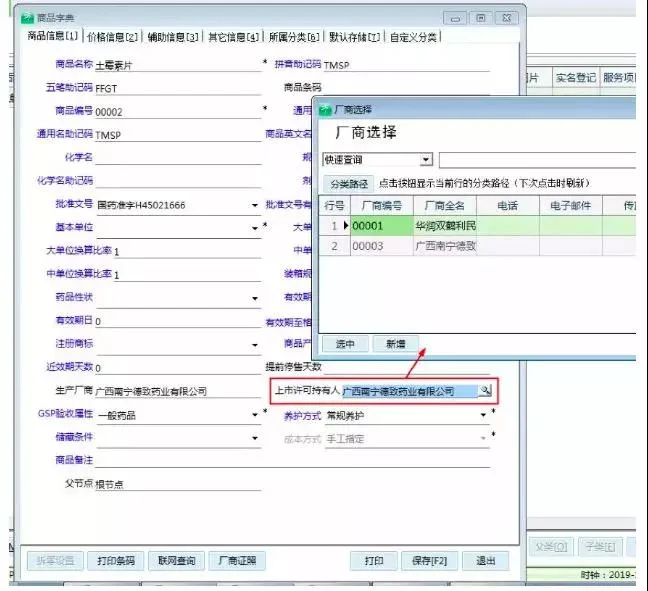This screenshot has width=648, height=591.
Task: Click the 实名登记 column in background window
Action: point(576,77)
